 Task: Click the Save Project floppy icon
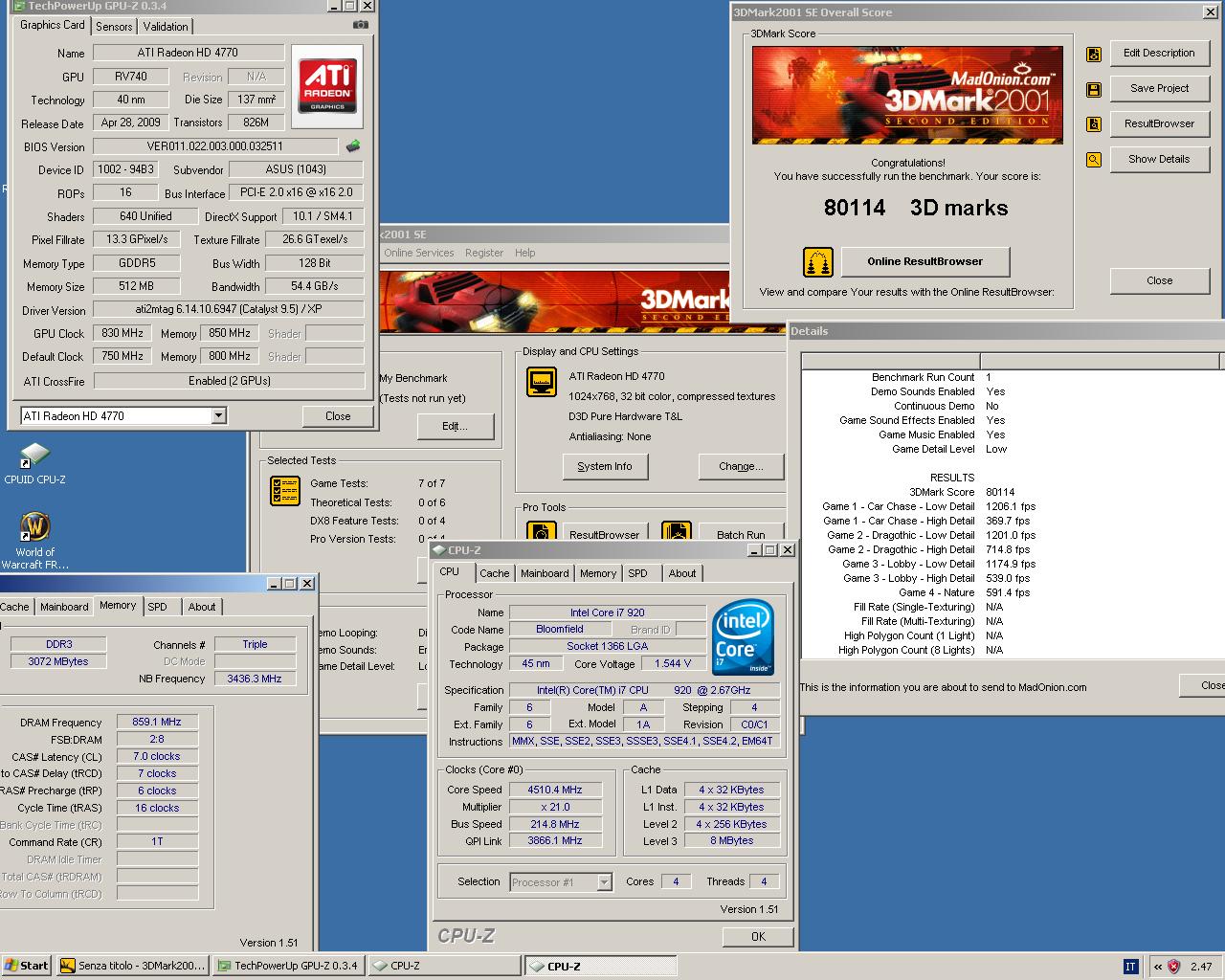(1094, 90)
